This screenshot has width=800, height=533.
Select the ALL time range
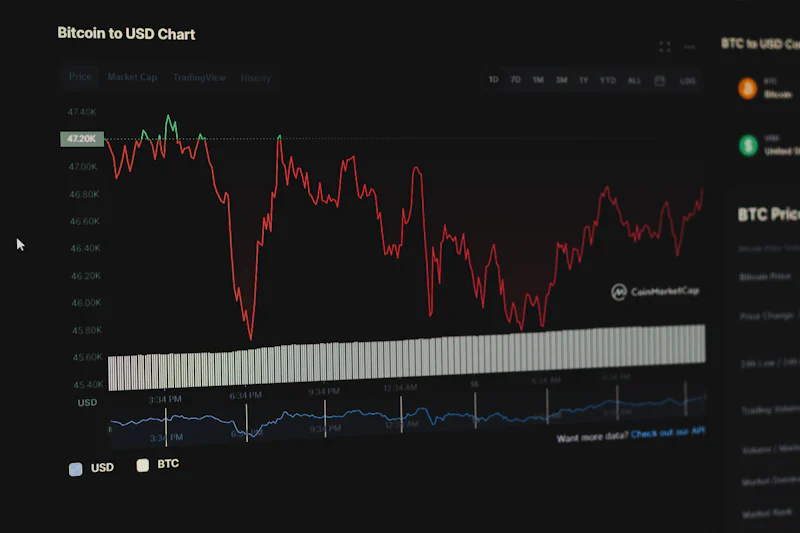coord(634,80)
